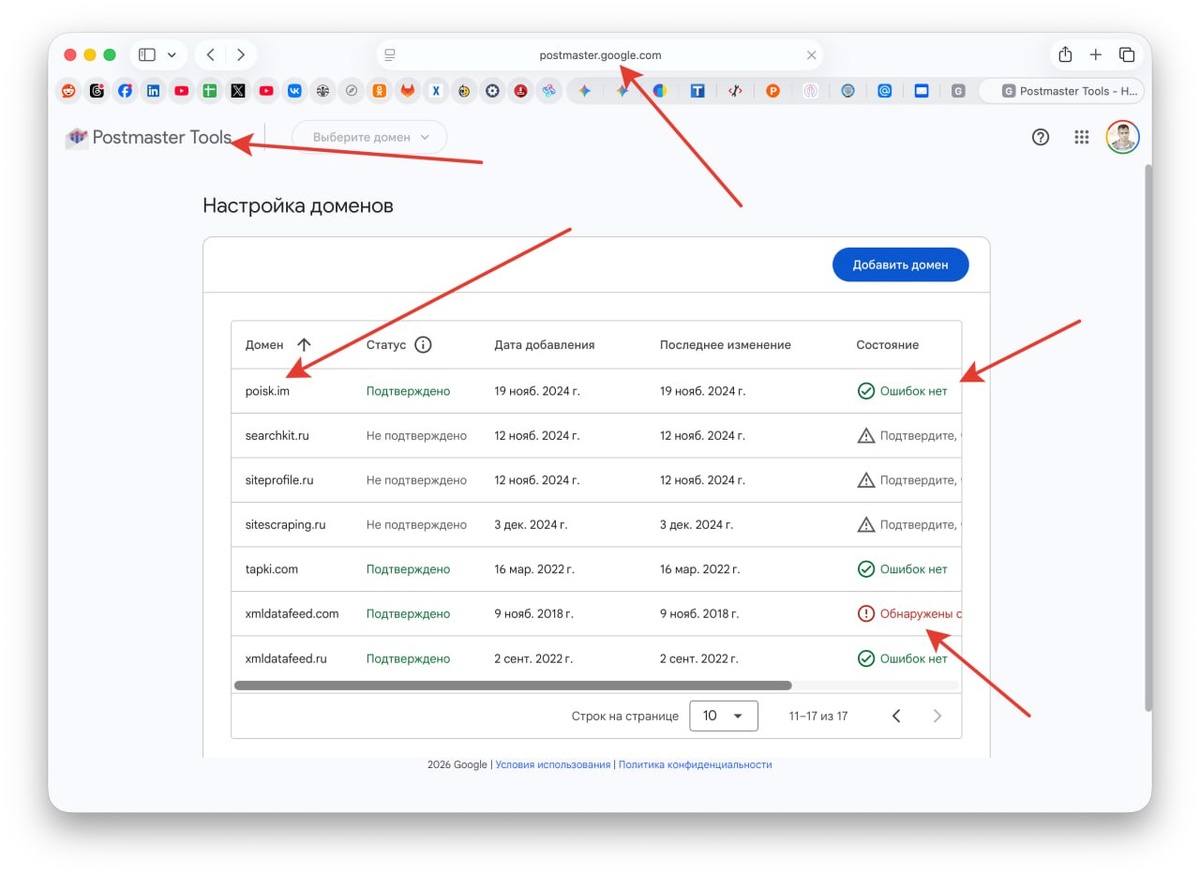
Task: Click the warning triangle for siteprofile.ru
Action: tap(866, 480)
